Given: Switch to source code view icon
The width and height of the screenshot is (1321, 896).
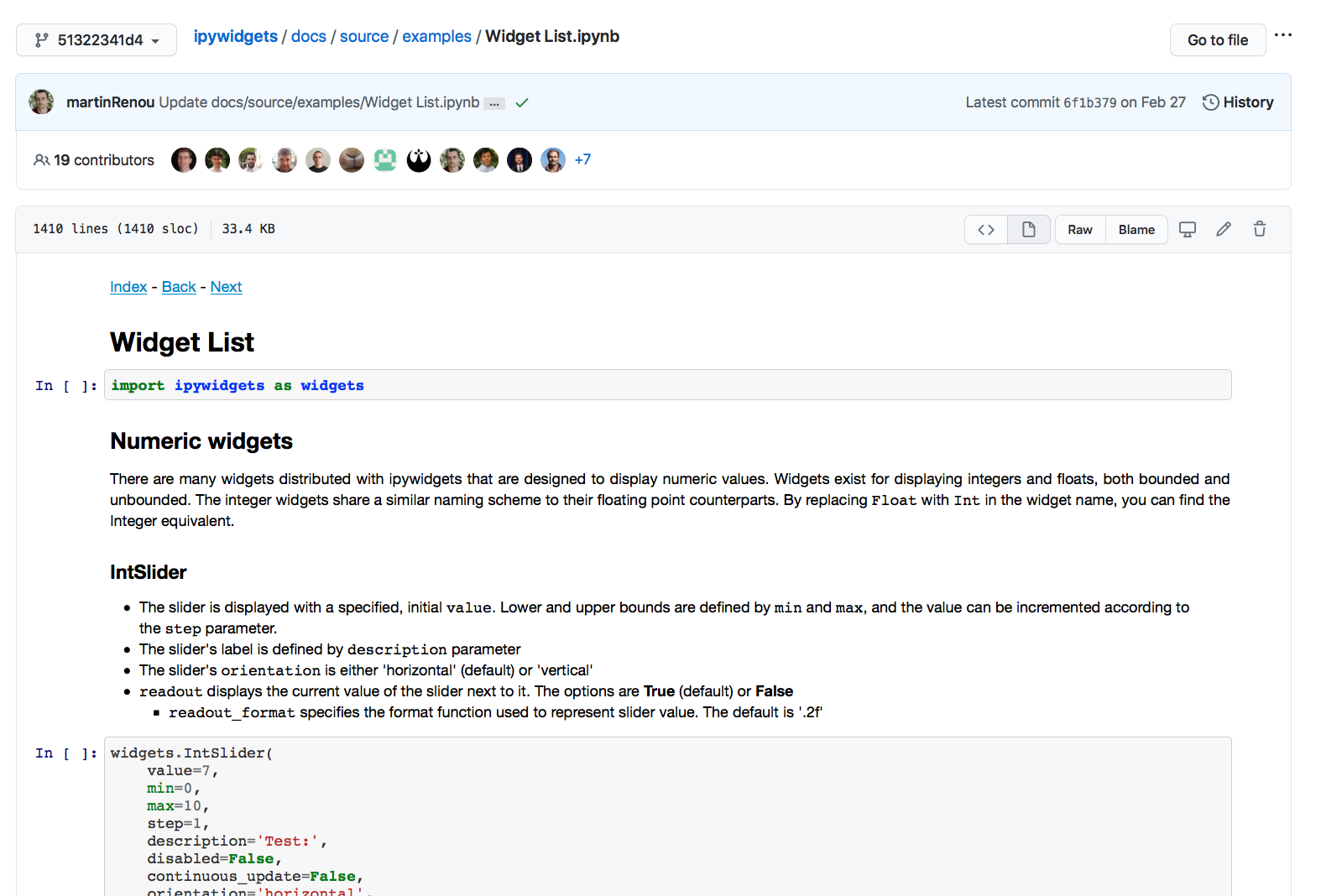Looking at the screenshot, I should click(x=986, y=230).
